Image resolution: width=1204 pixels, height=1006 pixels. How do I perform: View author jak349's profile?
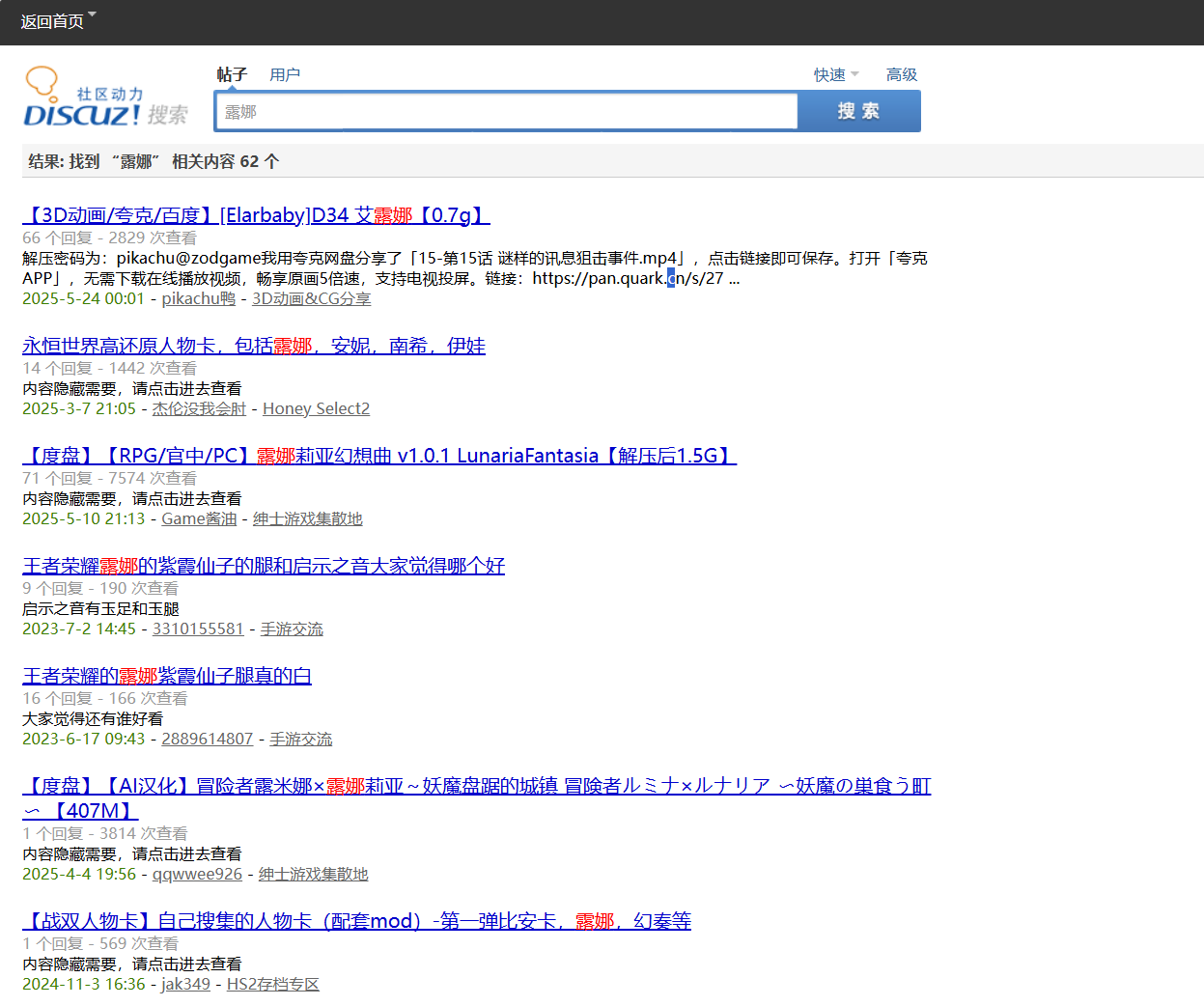tap(185, 985)
